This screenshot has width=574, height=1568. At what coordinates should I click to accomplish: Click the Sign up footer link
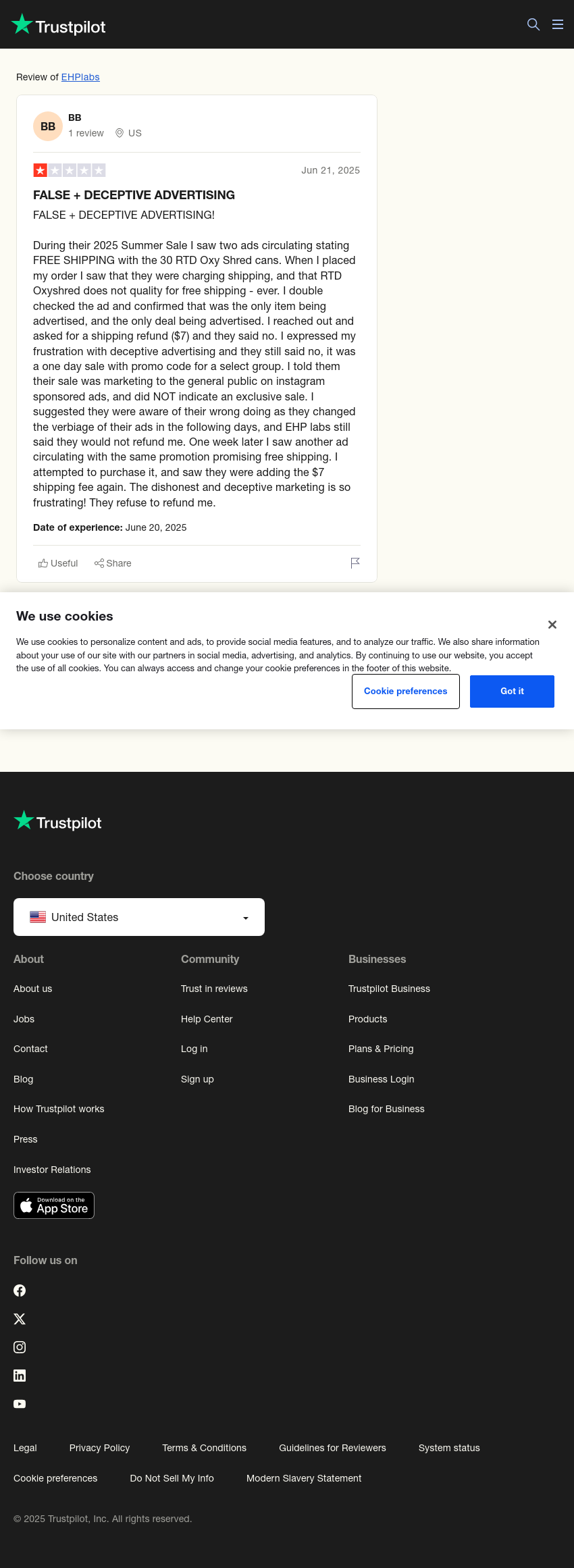pyautogui.click(x=197, y=1079)
